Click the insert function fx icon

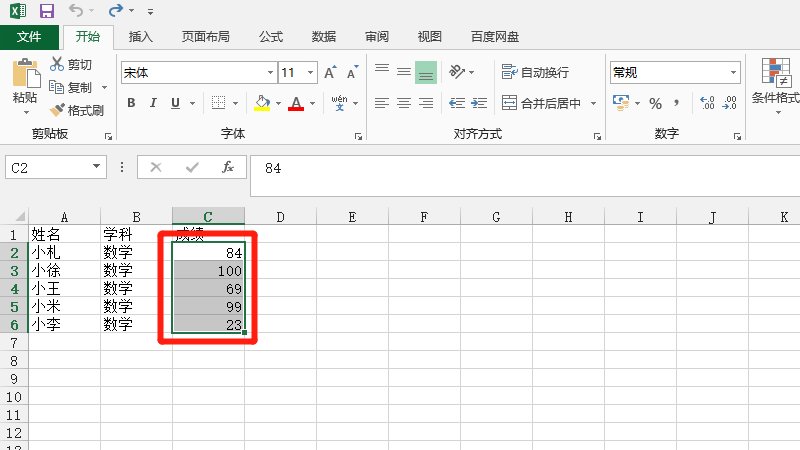tap(228, 167)
